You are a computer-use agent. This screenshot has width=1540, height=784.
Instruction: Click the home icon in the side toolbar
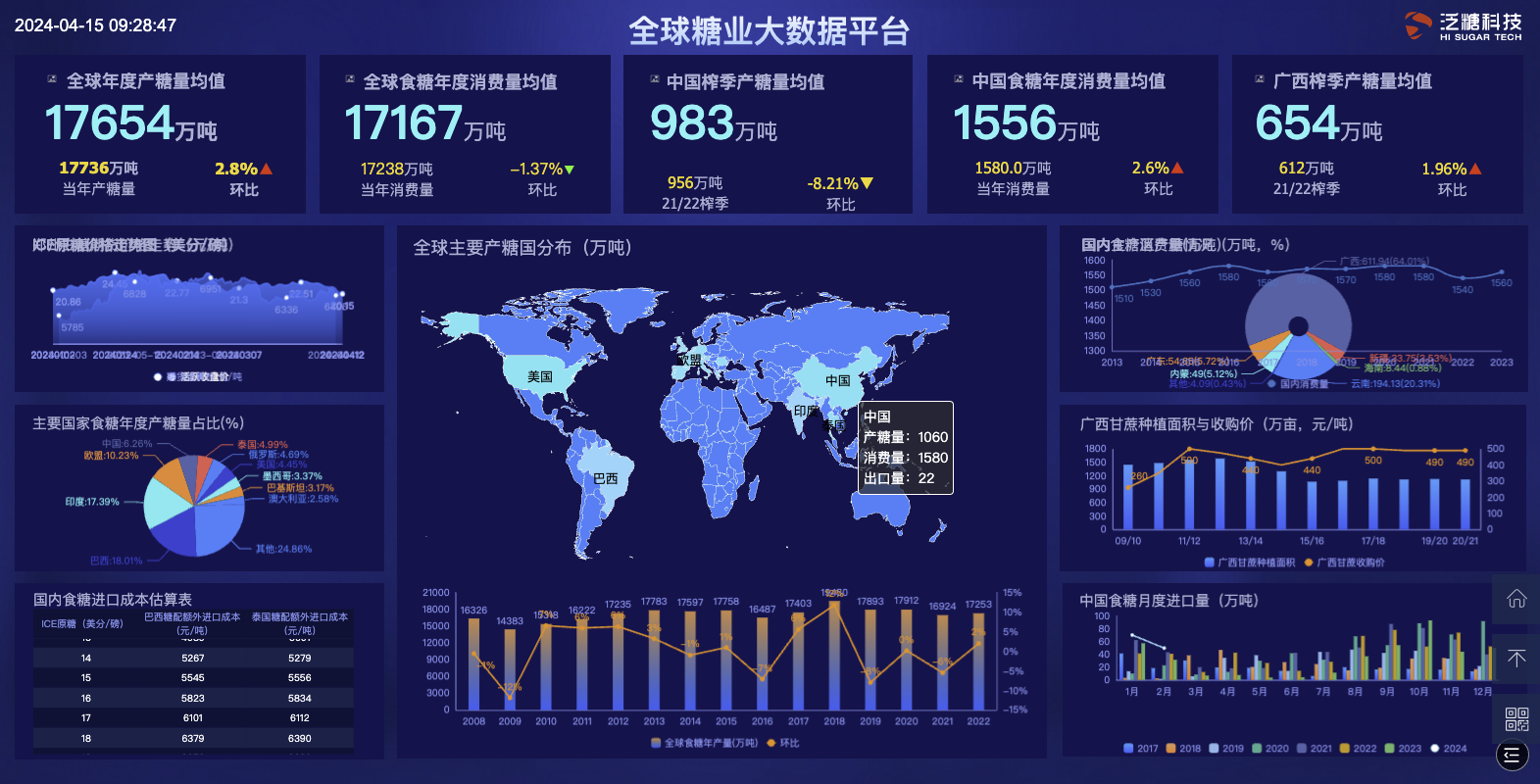1515,599
